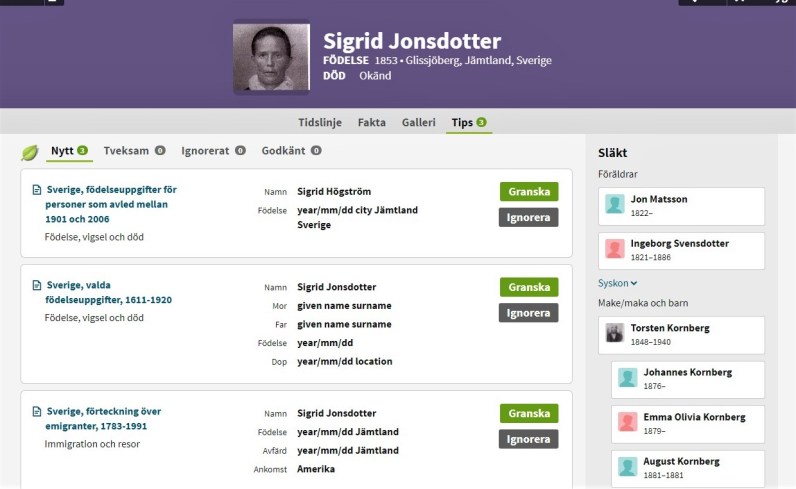The height and width of the screenshot is (489, 796).
Task: Go to the Galleri tab
Action: [418, 122]
